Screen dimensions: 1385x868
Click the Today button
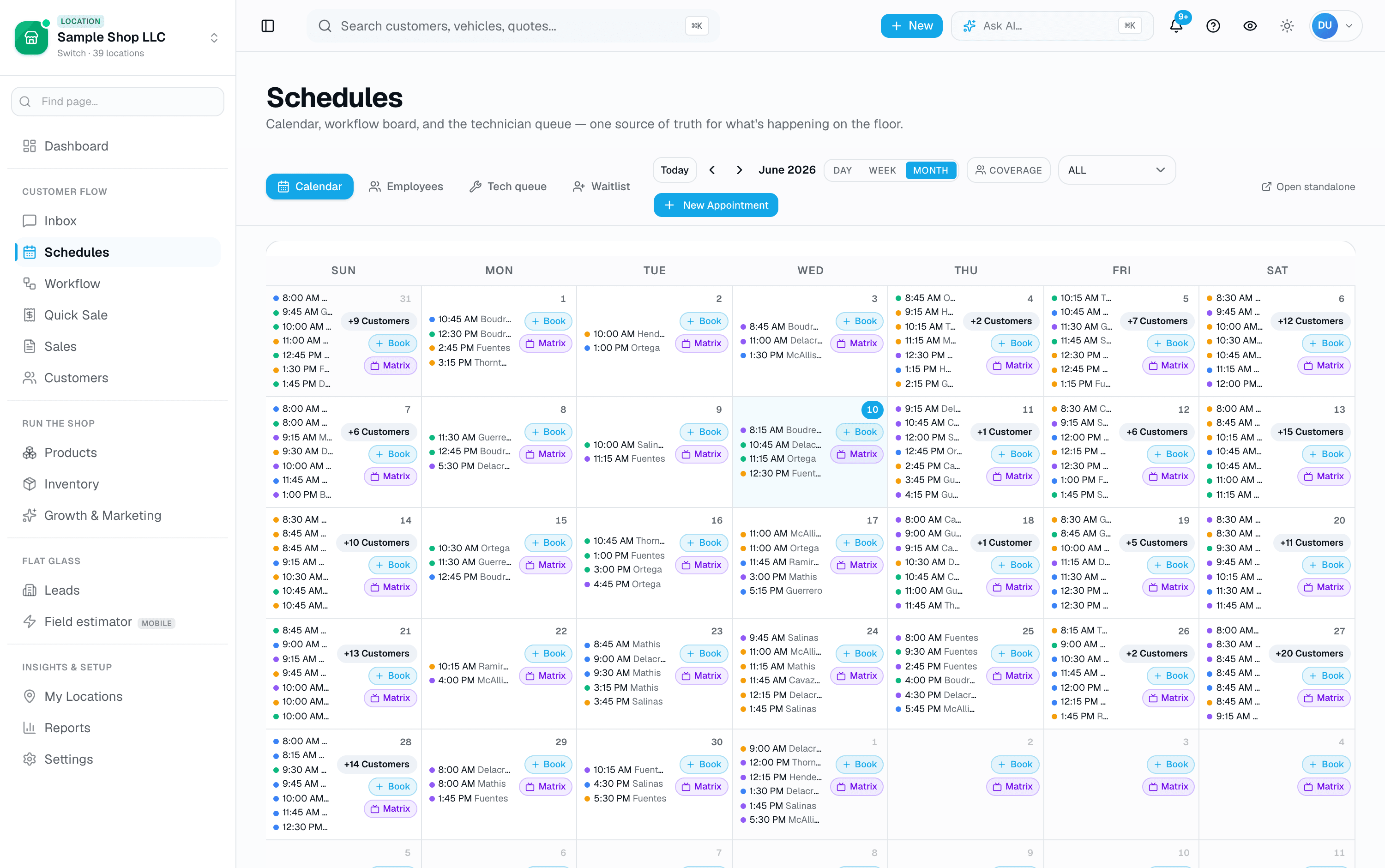674,170
